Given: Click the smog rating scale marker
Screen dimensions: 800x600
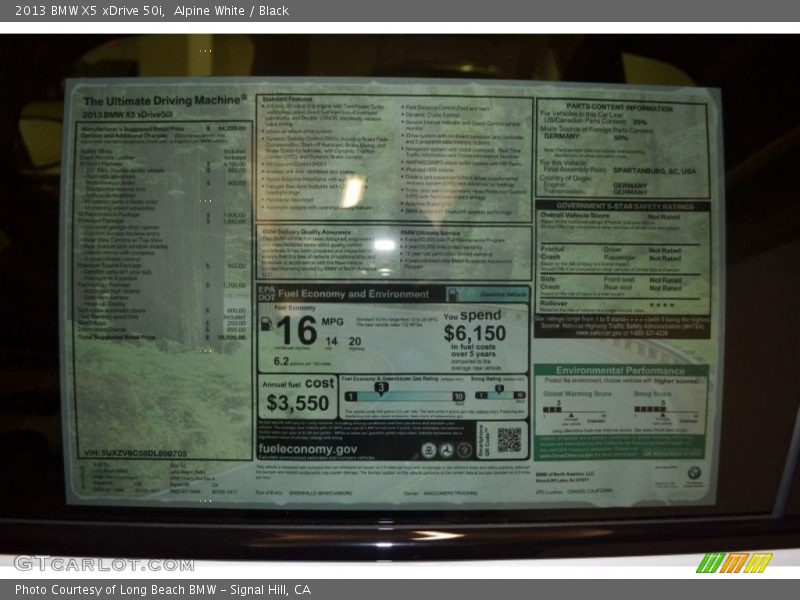Looking at the screenshot, I should click(x=499, y=390).
